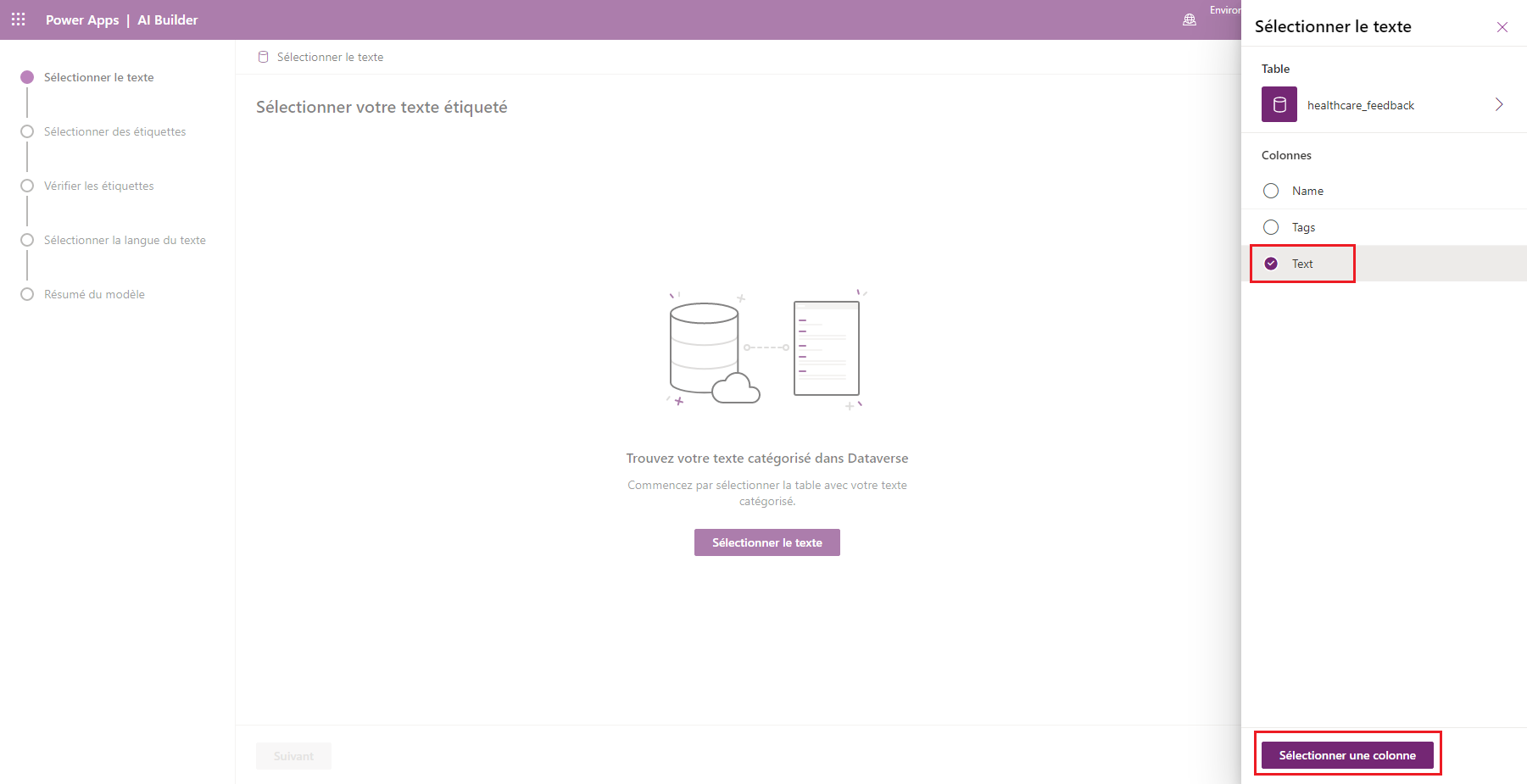The height and width of the screenshot is (784, 1527).
Task: Expand the healthcare_feedback table chevron
Action: point(1499,104)
